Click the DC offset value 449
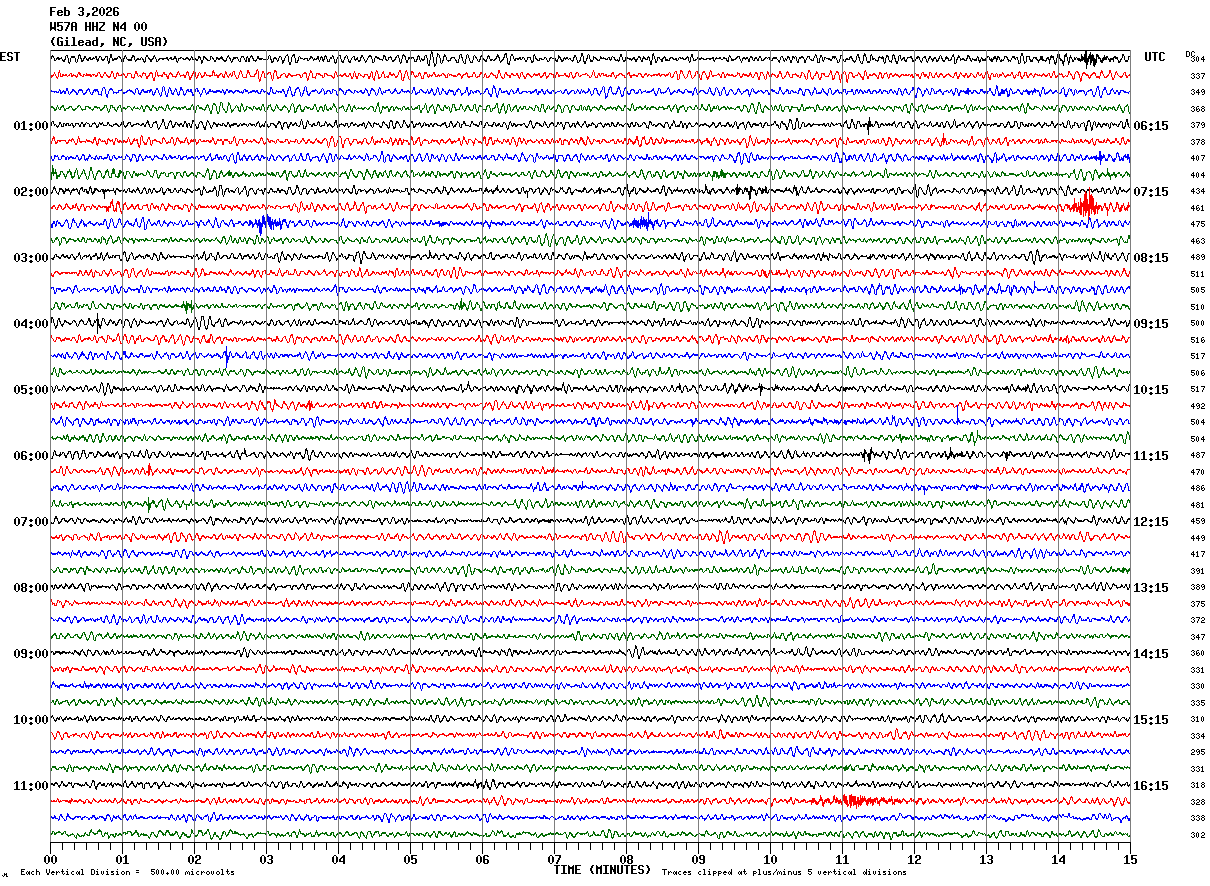1210x886 pixels. [1198, 538]
